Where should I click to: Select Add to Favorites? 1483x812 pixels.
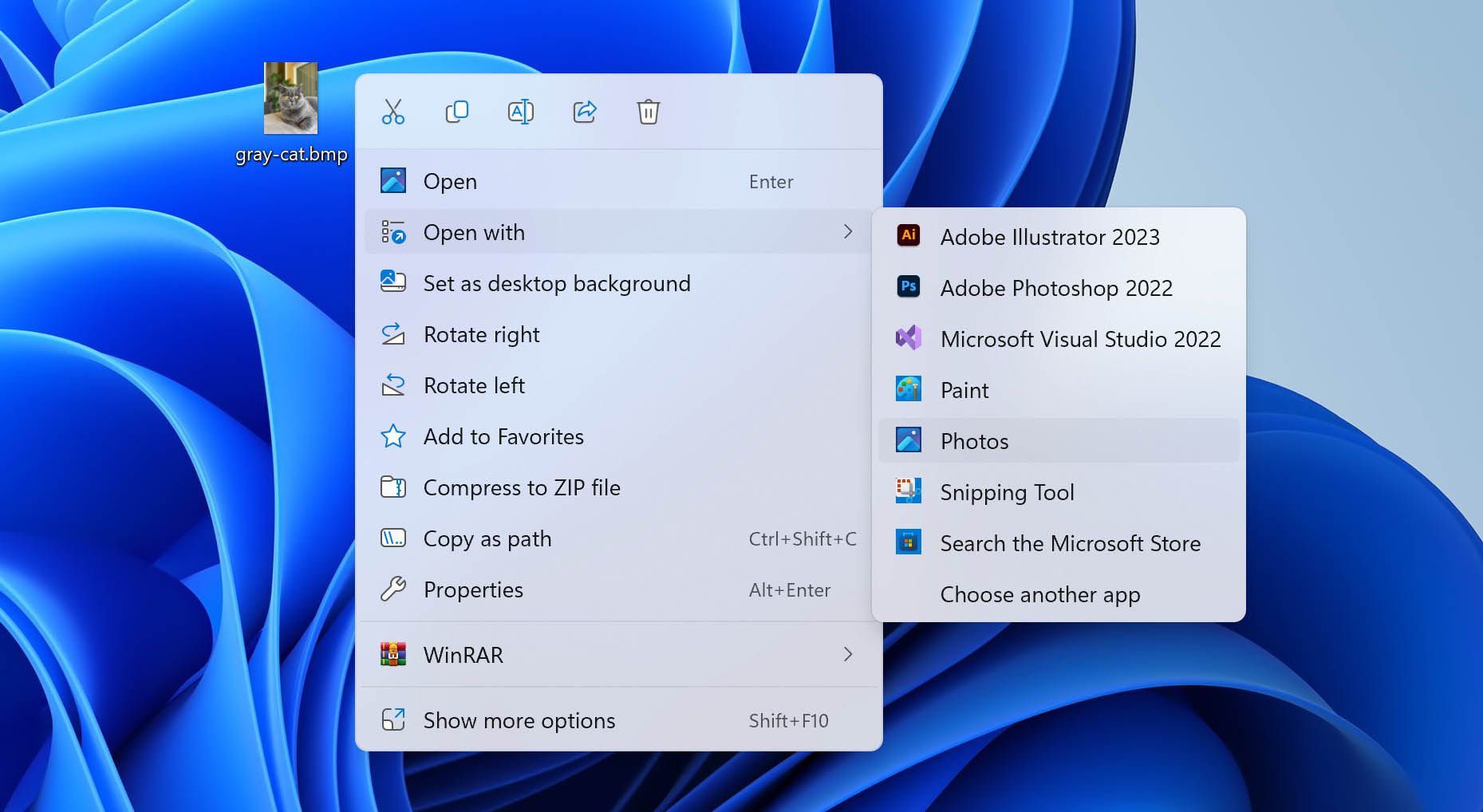[x=617, y=436]
